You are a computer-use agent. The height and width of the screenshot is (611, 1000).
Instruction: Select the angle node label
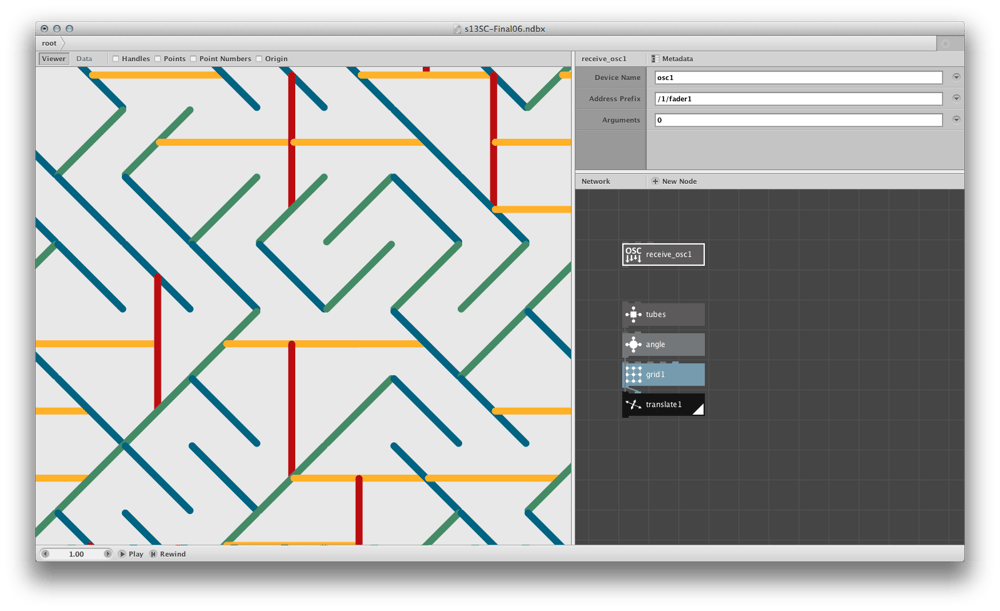coord(655,344)
